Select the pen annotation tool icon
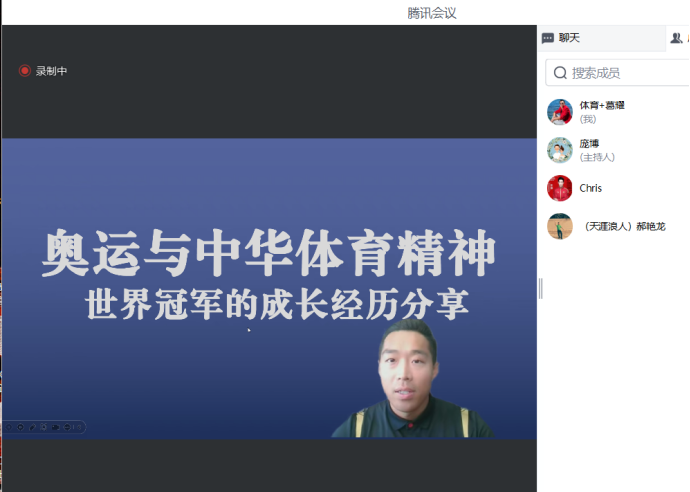 (x=32, y=427)
